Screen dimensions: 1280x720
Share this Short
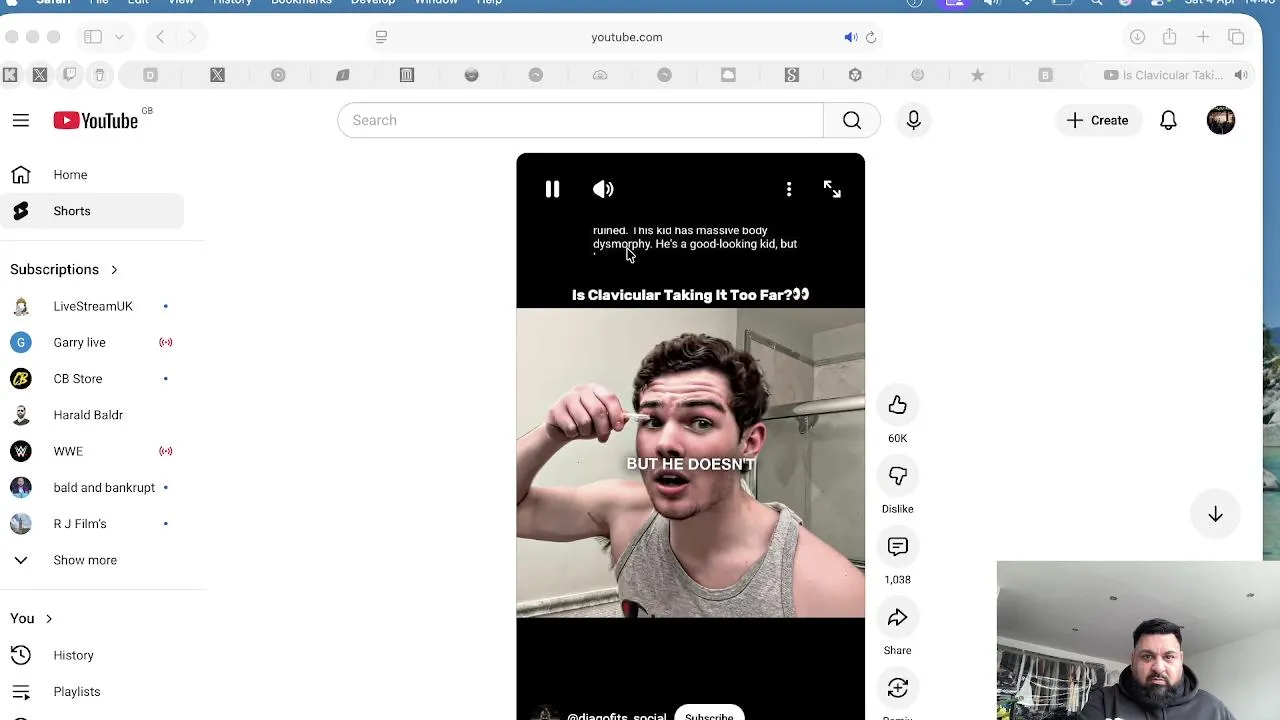tap(897, 618)
